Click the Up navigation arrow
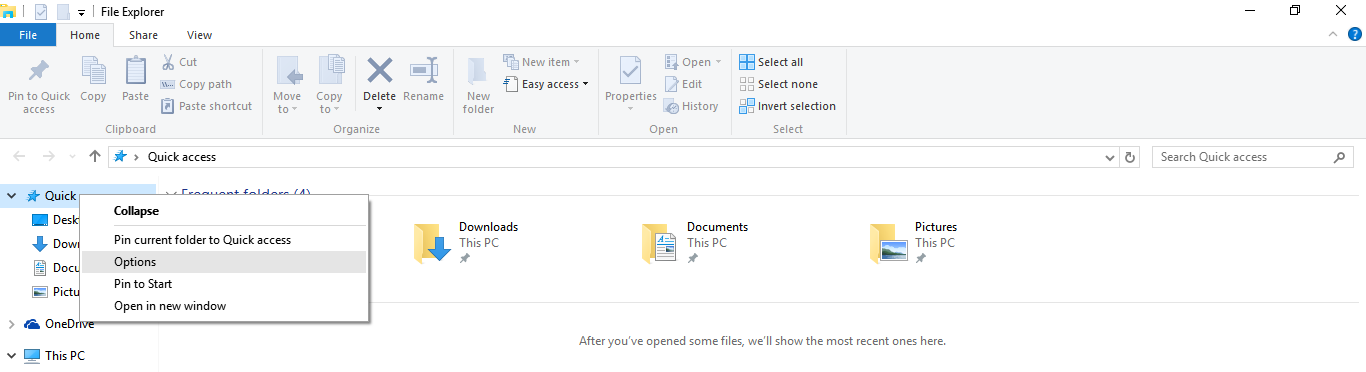1366x372 pixels. (x=95, y=157)
